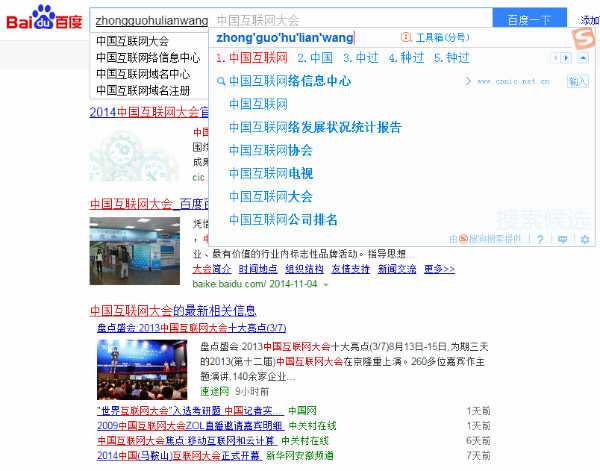Collapse the IME suggestions with up arrow

583,58
